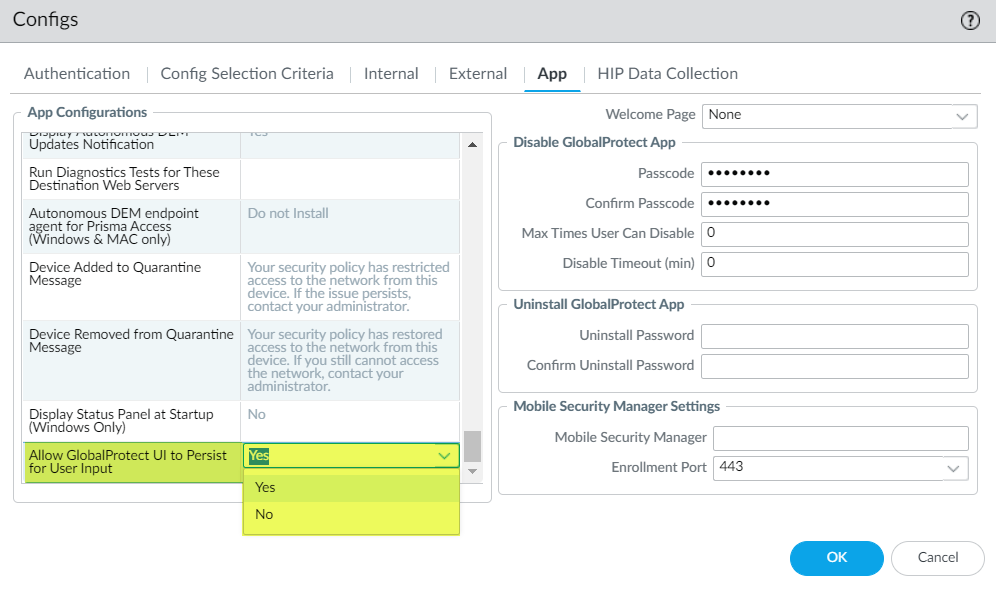This screenshot has height=591, width=996.
Task: Click the Mobile Security Manager field
Action: (x=840, y=438)
